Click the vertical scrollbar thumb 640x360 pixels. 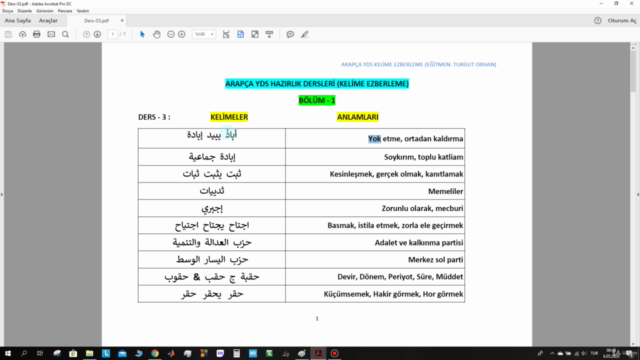(633, 71)
